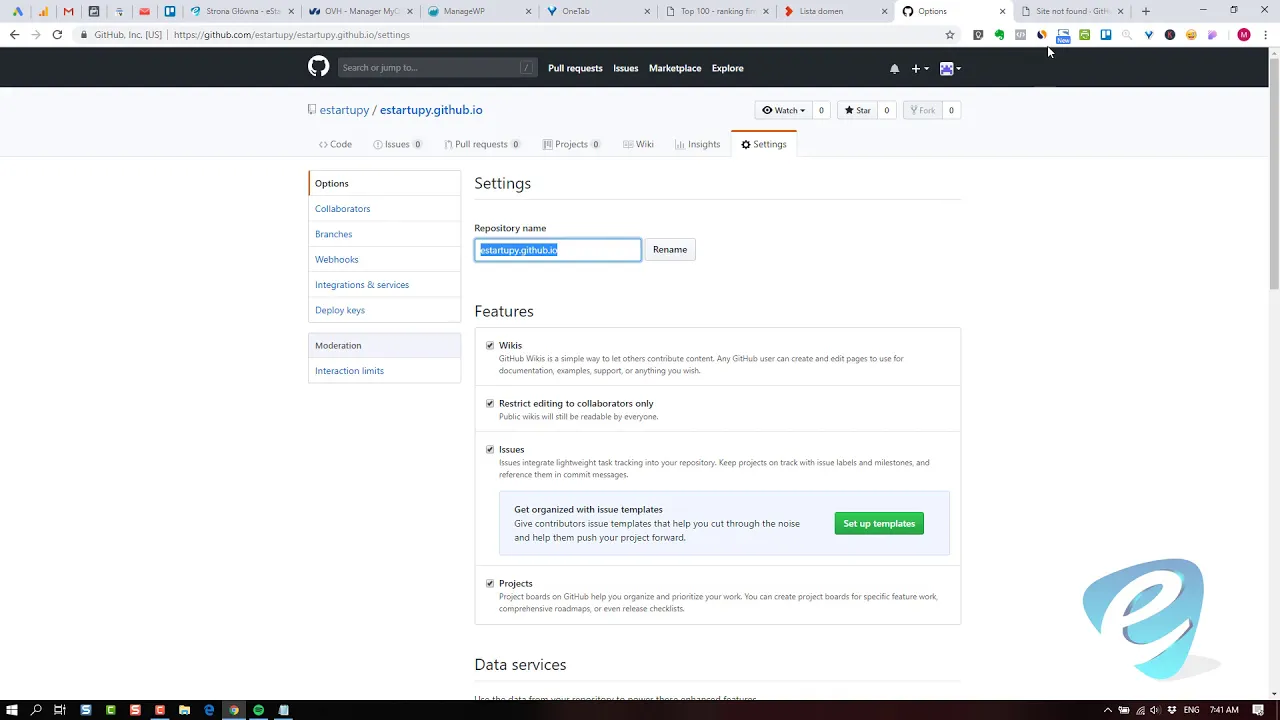This screenshot has width=1280, height=720.
Task: Toggle Restrict editing to collaborators only
Action: tap(490, 404)
